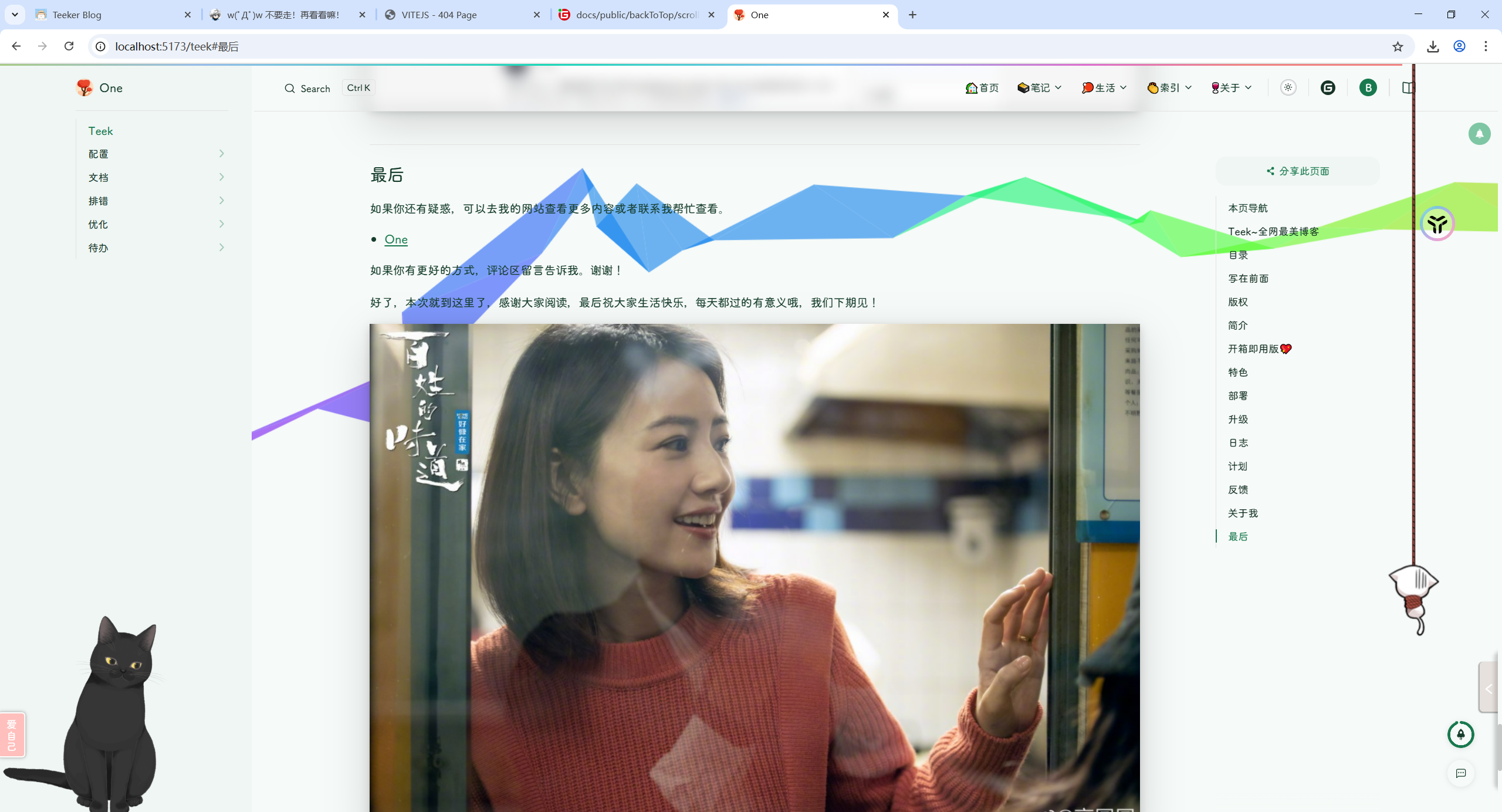1502x812 pixels.
Task: Click the hanging cat paw back-to-top
Action: pyautogui.click(x=1413, y=598)
